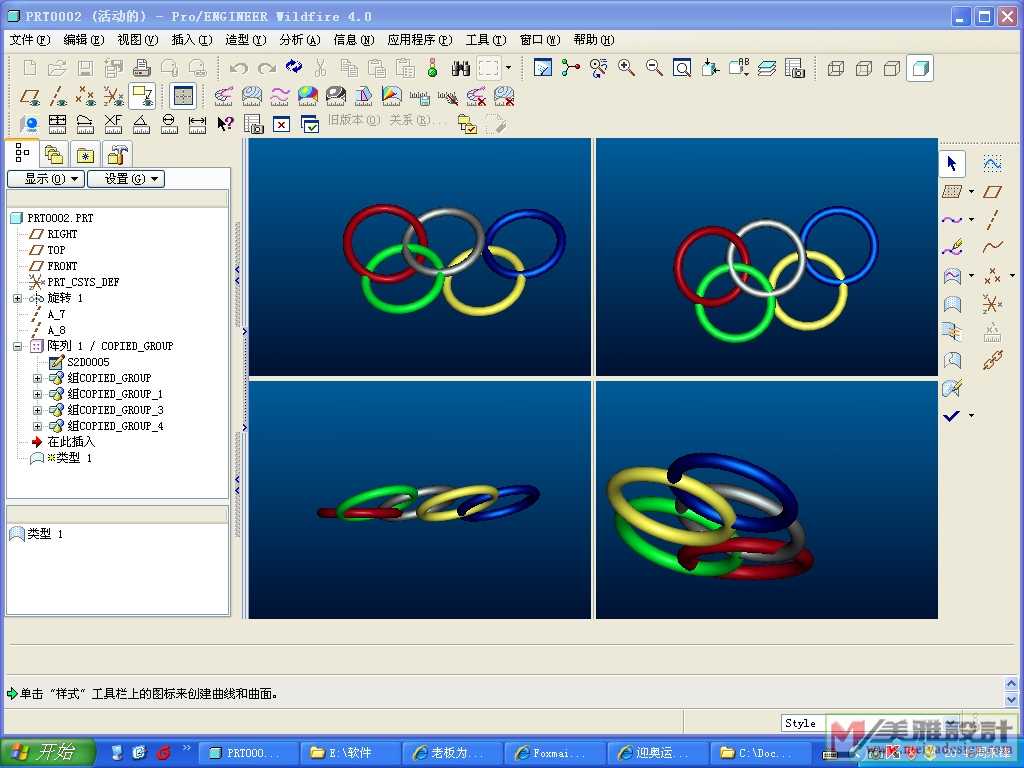Click the chain link Connect icon
1024x768 pixels.
[993, 360]
